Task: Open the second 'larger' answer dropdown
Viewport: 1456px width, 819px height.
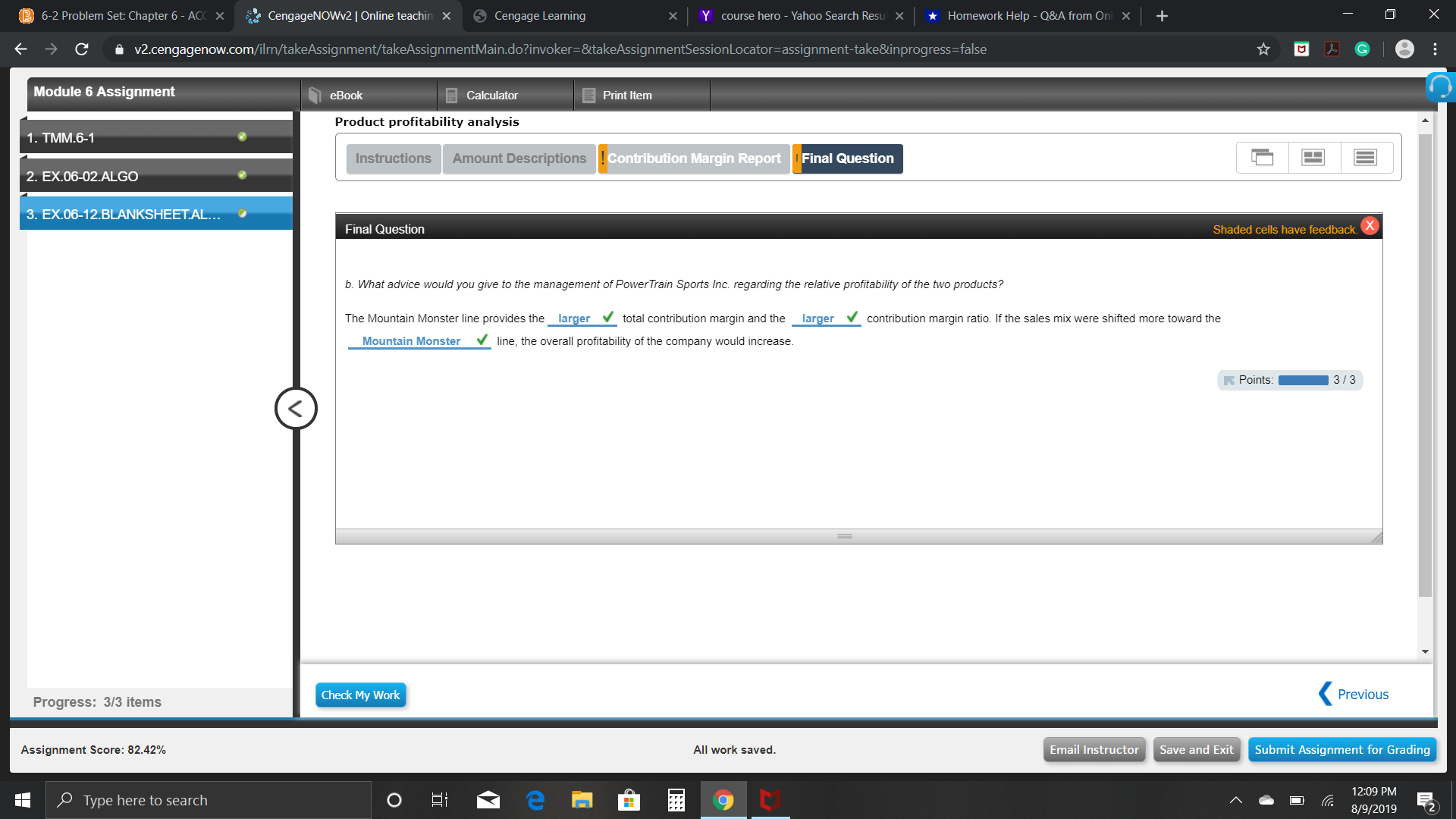Action: 817,318
